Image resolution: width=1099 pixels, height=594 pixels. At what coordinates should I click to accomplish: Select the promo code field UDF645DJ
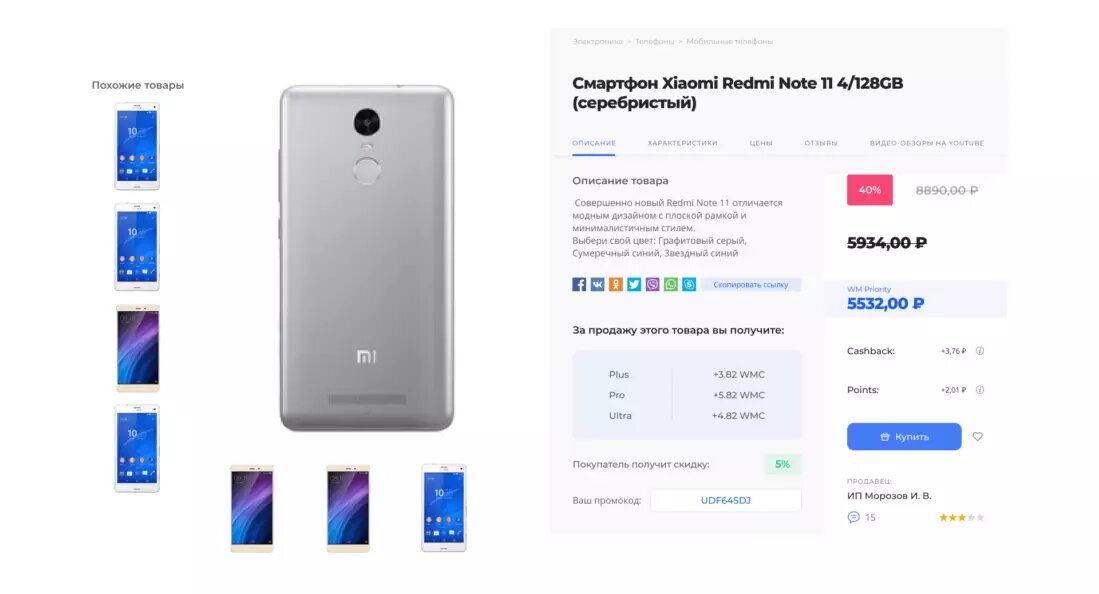[725, 500]
